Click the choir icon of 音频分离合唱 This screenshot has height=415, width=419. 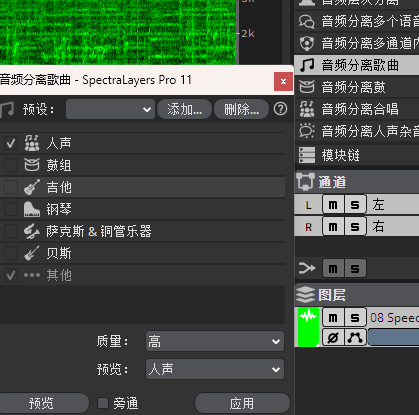307,109
